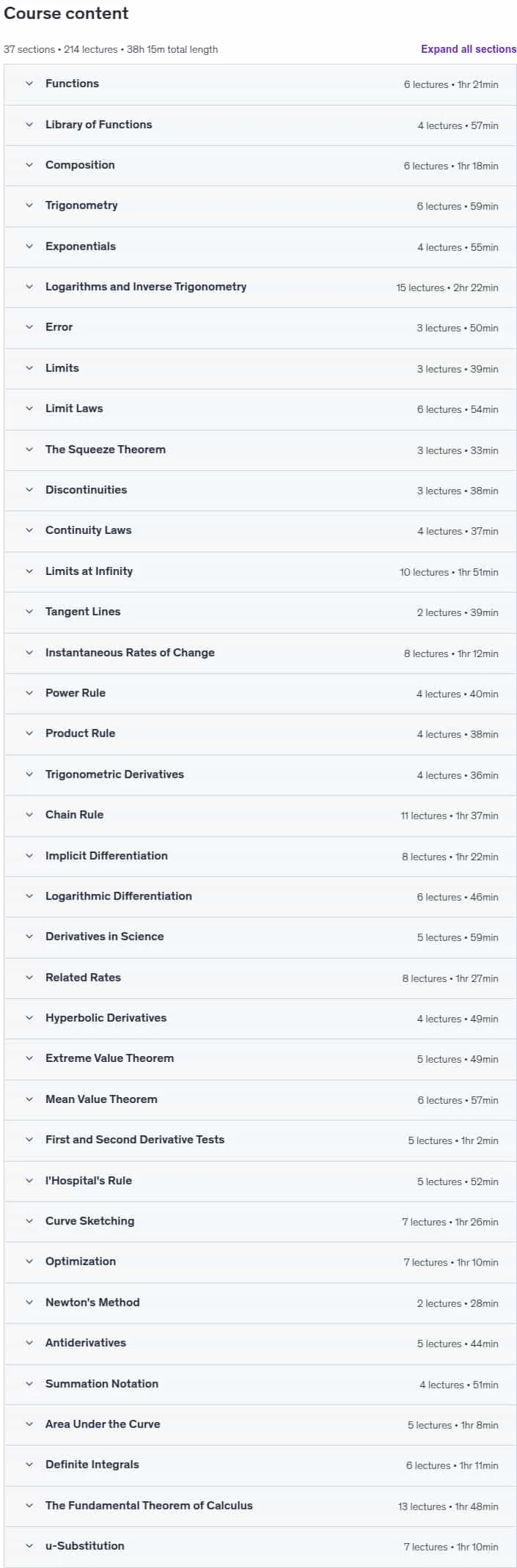Expand chevron next to Optimization
The image size is (517, 1568).
[29, 1261]
